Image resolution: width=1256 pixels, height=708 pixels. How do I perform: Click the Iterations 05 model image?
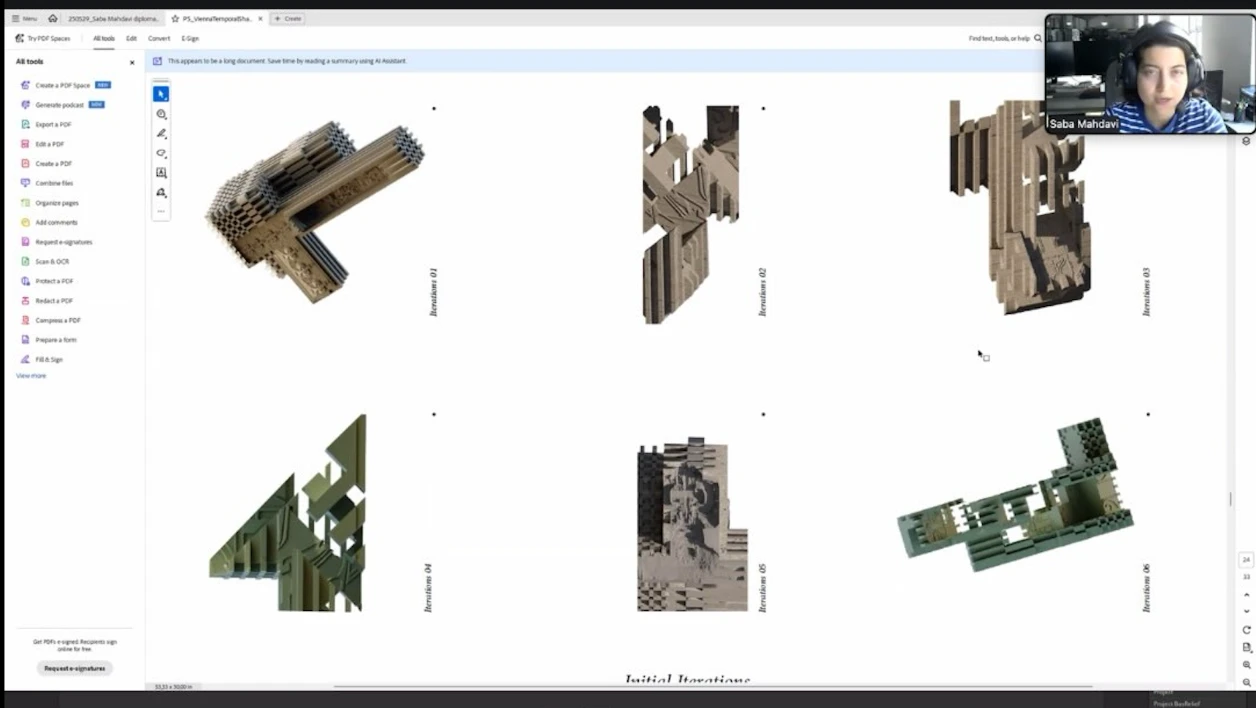[x=692, y=523]
